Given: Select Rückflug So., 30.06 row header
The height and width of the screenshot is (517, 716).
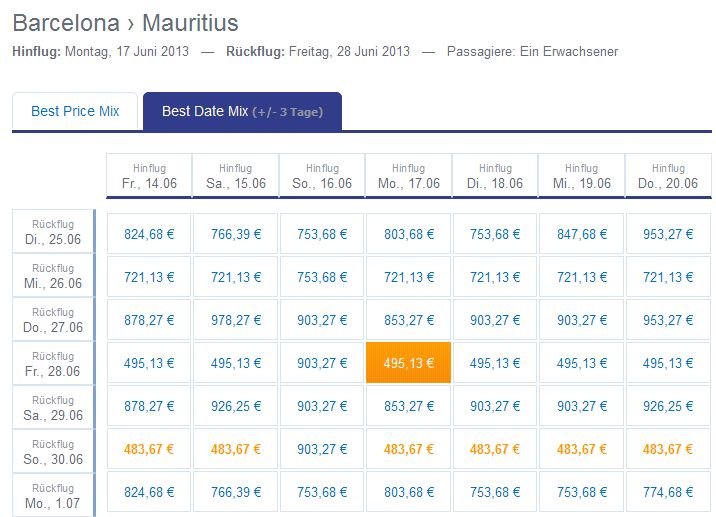Looking at the screenshot, I should click(x=53, y=452).
